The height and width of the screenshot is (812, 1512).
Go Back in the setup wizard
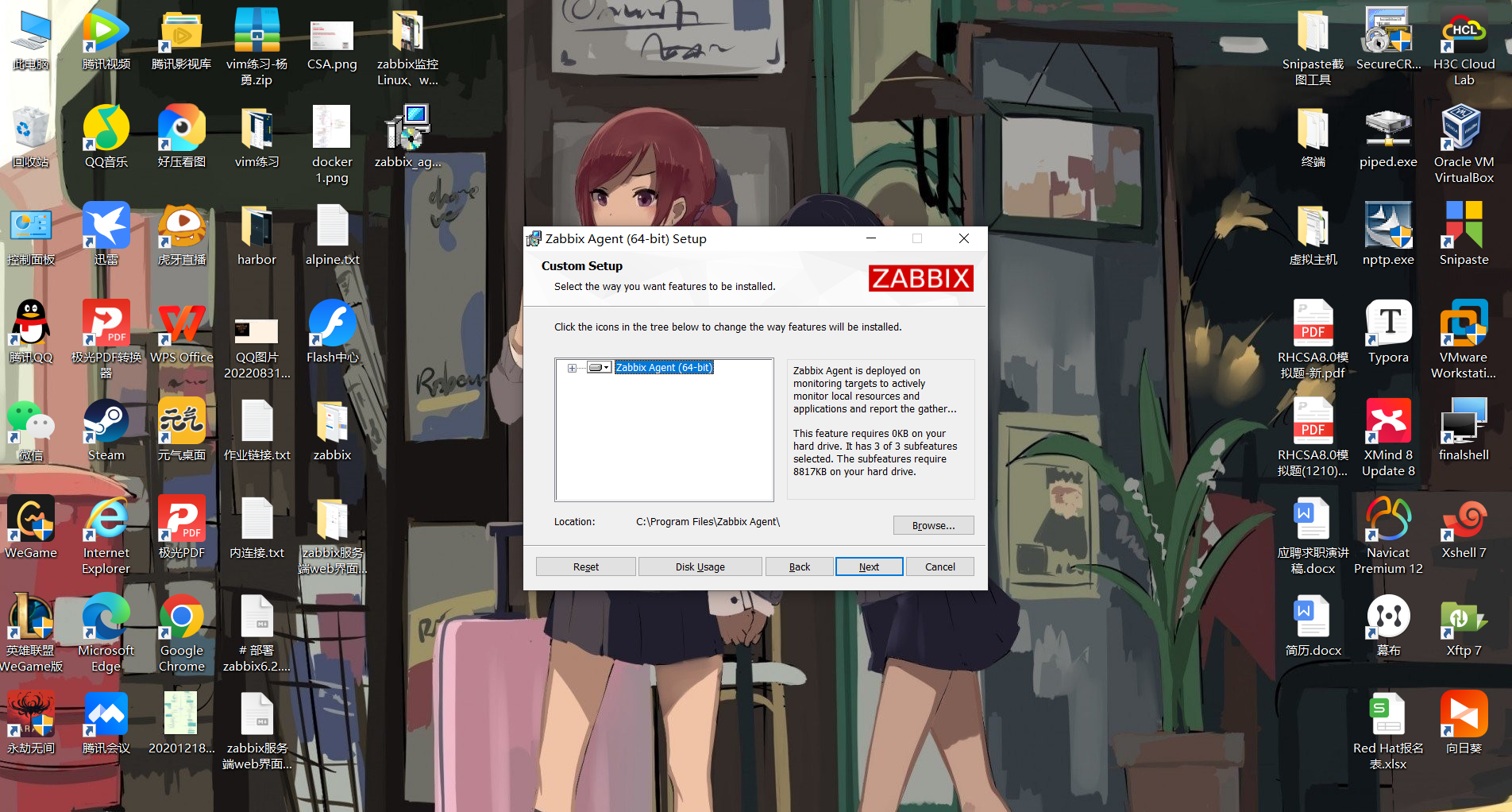point(799,566)
